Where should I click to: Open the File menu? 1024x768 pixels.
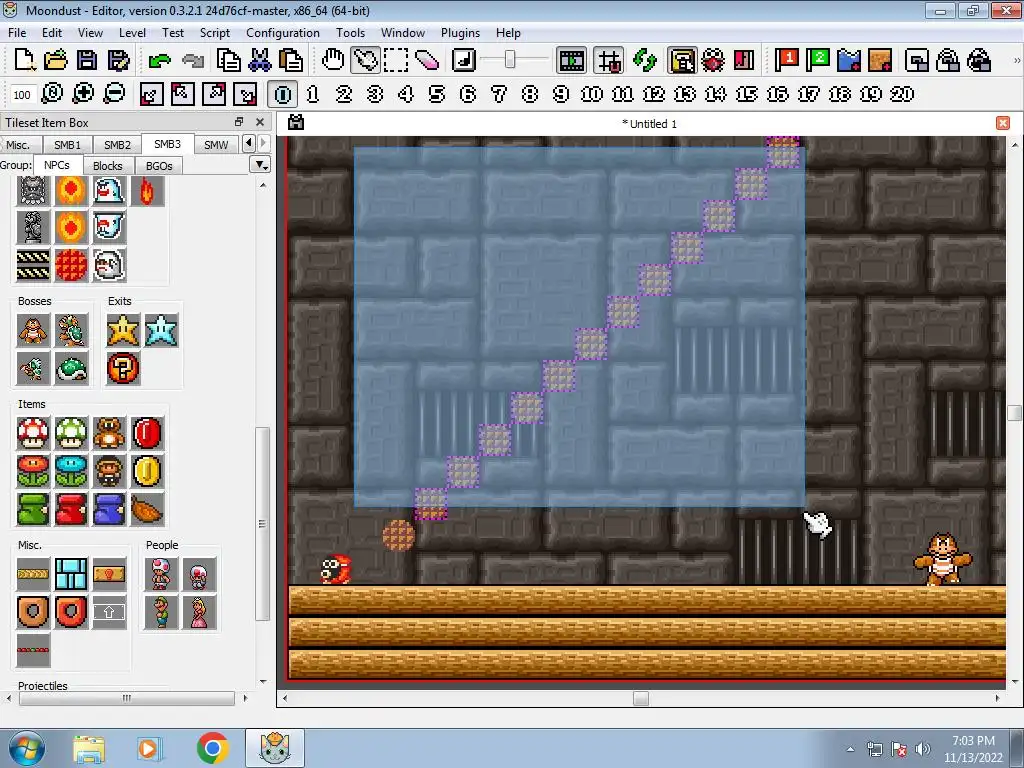tap(17, 33)
